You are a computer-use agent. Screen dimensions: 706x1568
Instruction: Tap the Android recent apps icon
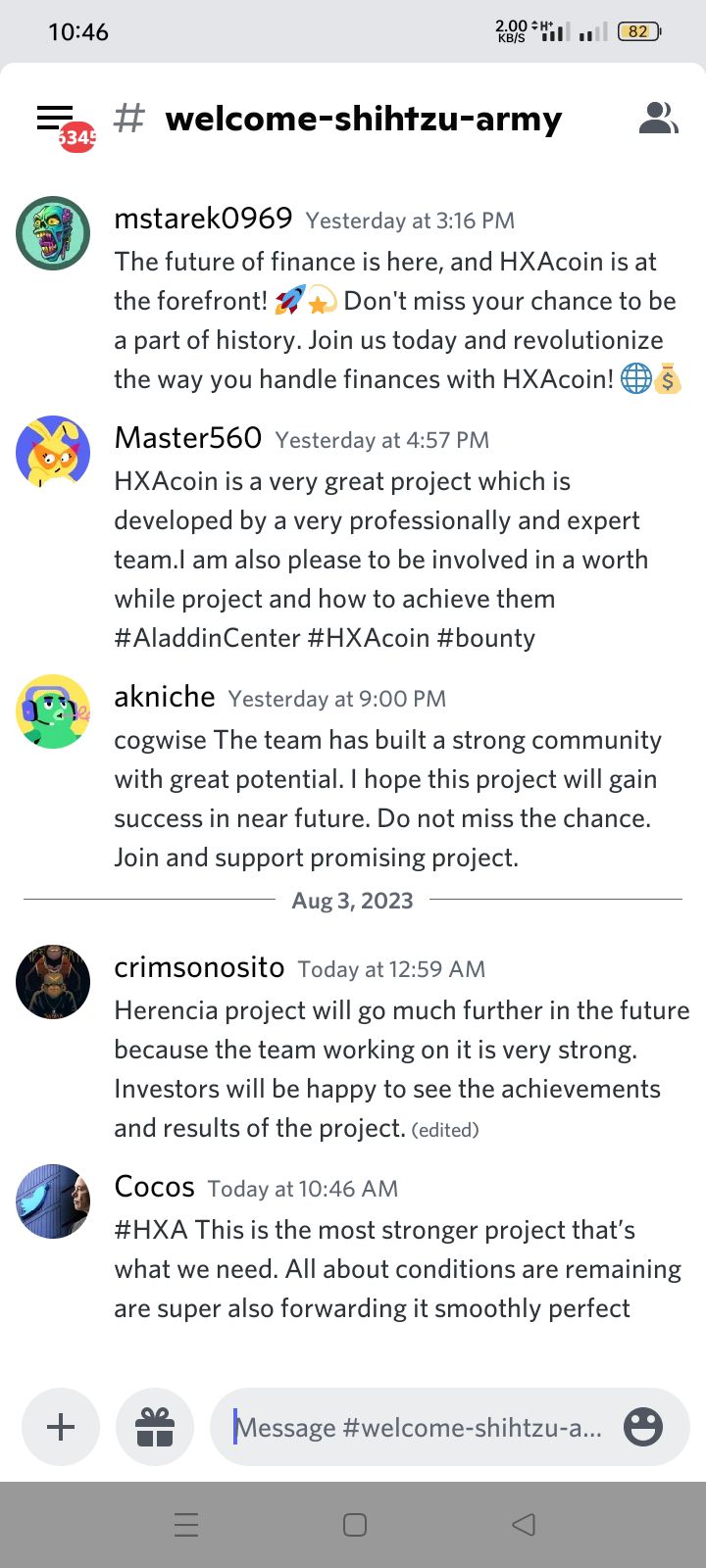(x=186, y=1525)
